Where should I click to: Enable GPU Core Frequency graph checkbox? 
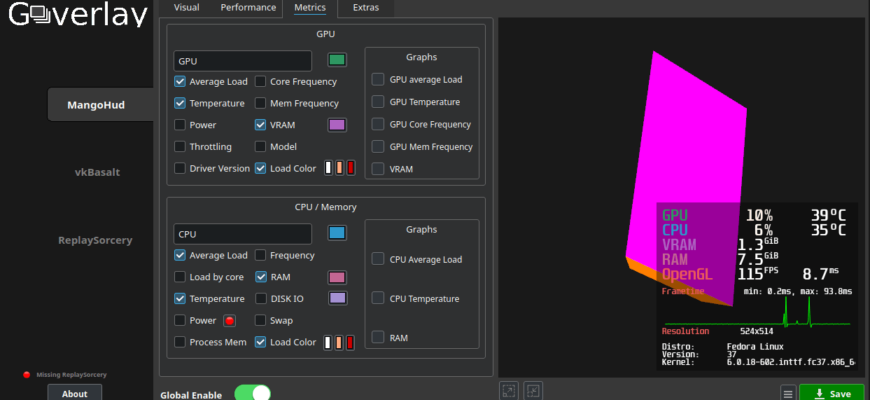[378, 124]
